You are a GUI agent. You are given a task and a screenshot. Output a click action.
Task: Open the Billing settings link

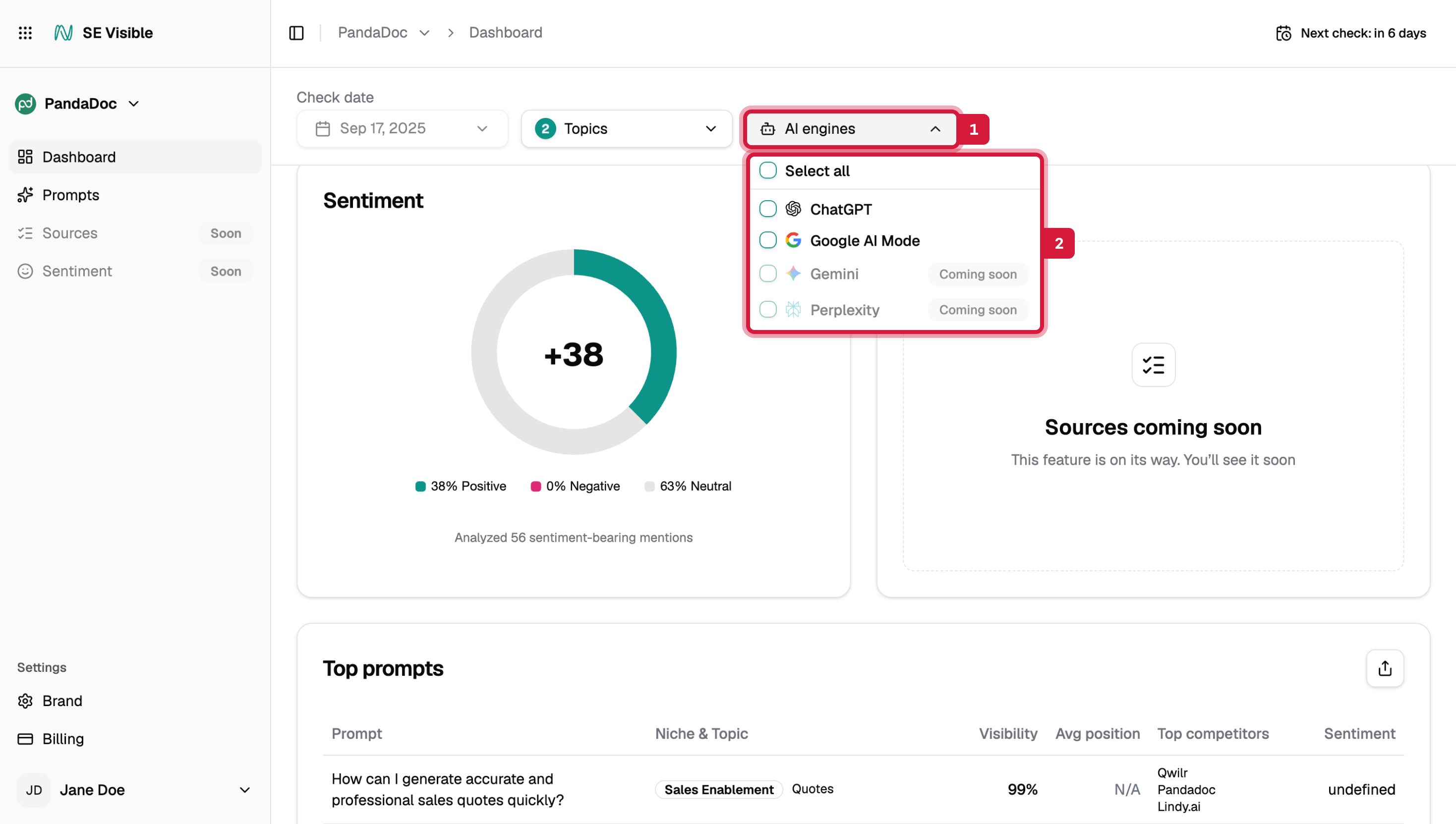[63, 739]
